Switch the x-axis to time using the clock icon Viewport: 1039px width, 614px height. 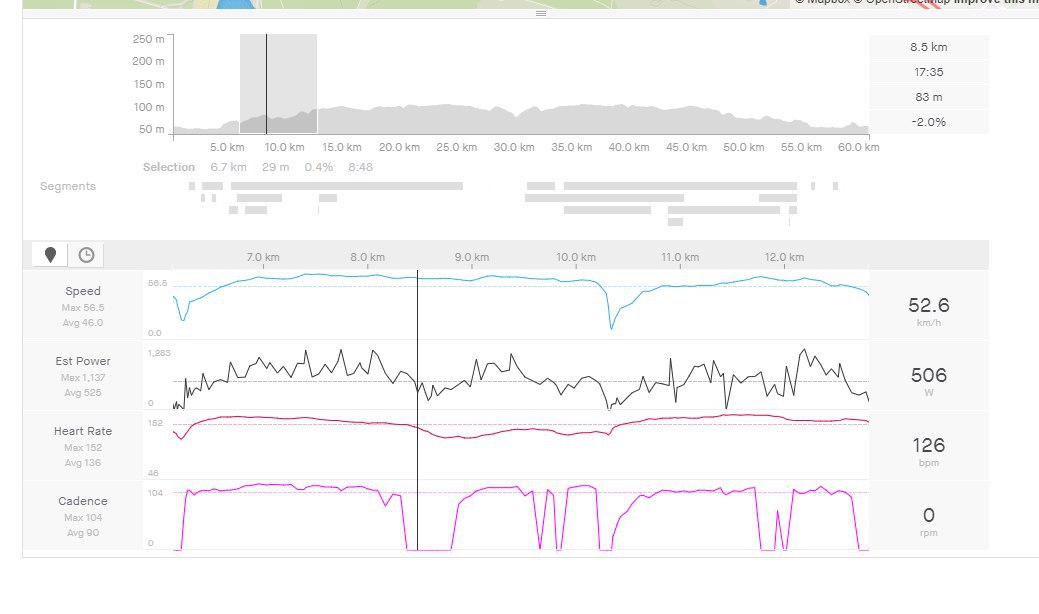(x=86, y=255)
